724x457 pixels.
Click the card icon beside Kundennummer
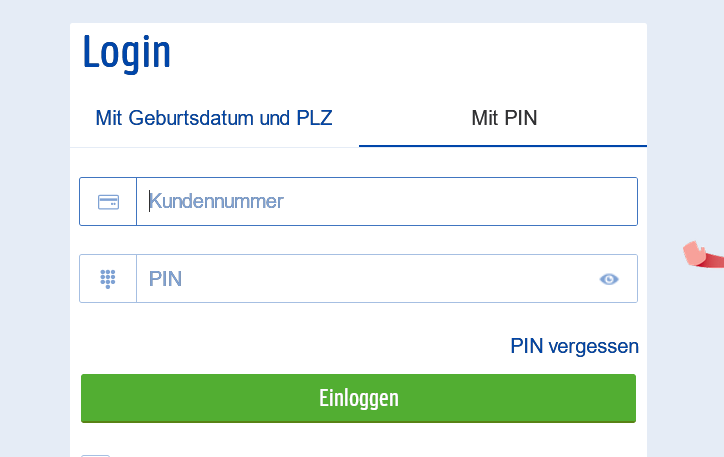[x=108, y=201]
